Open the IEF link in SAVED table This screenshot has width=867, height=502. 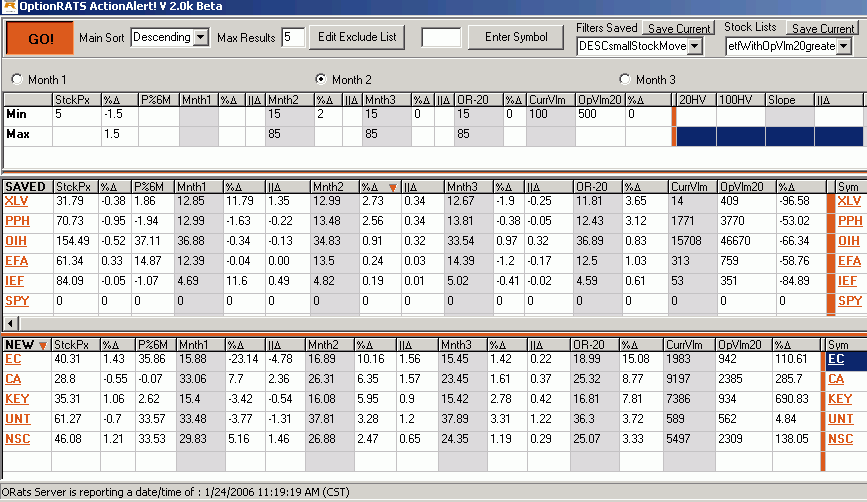click(x=14, y=281)
